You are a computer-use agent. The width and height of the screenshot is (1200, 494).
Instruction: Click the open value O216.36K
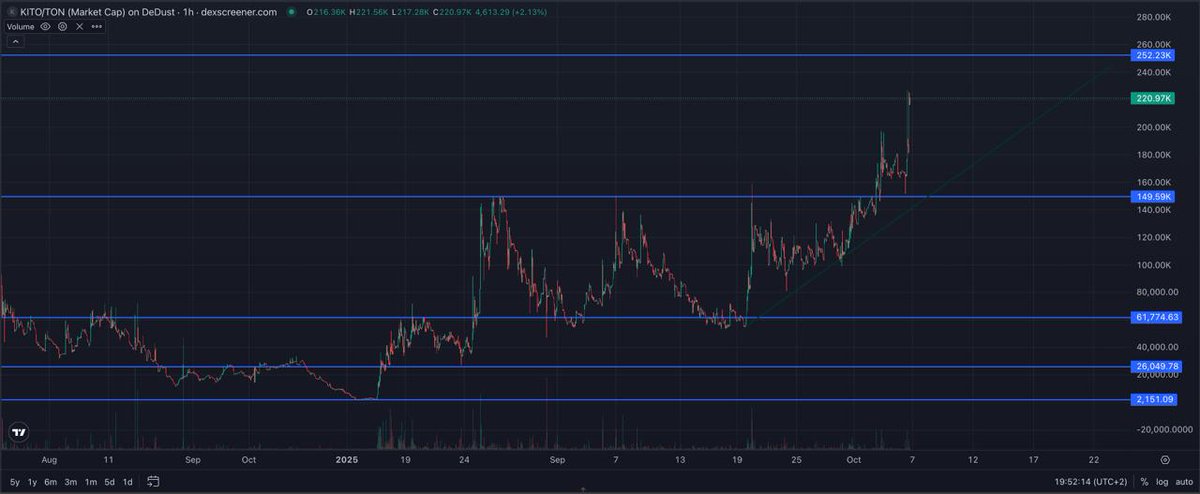(x=327, y=11)
